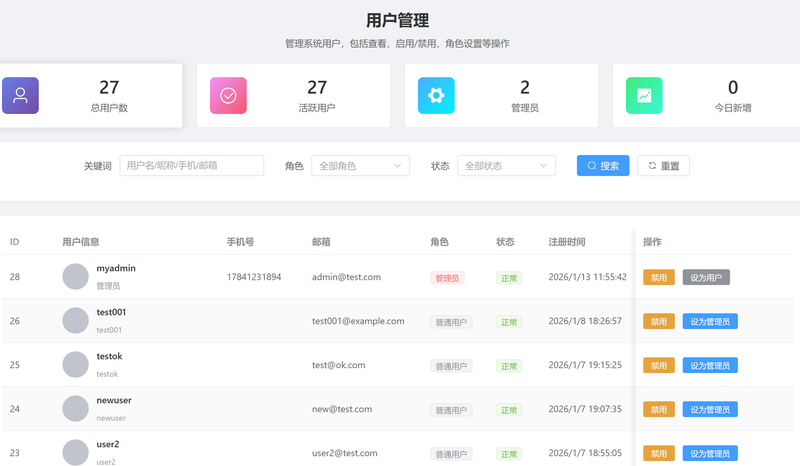Open the 全部状态 status dropdown
The height and width of the screenshot is (466, 800).
tap(506, 166)
